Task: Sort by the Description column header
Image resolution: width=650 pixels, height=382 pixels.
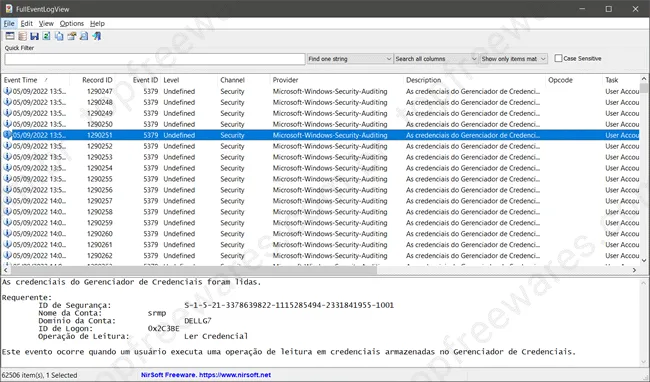Action: point(474,80)
